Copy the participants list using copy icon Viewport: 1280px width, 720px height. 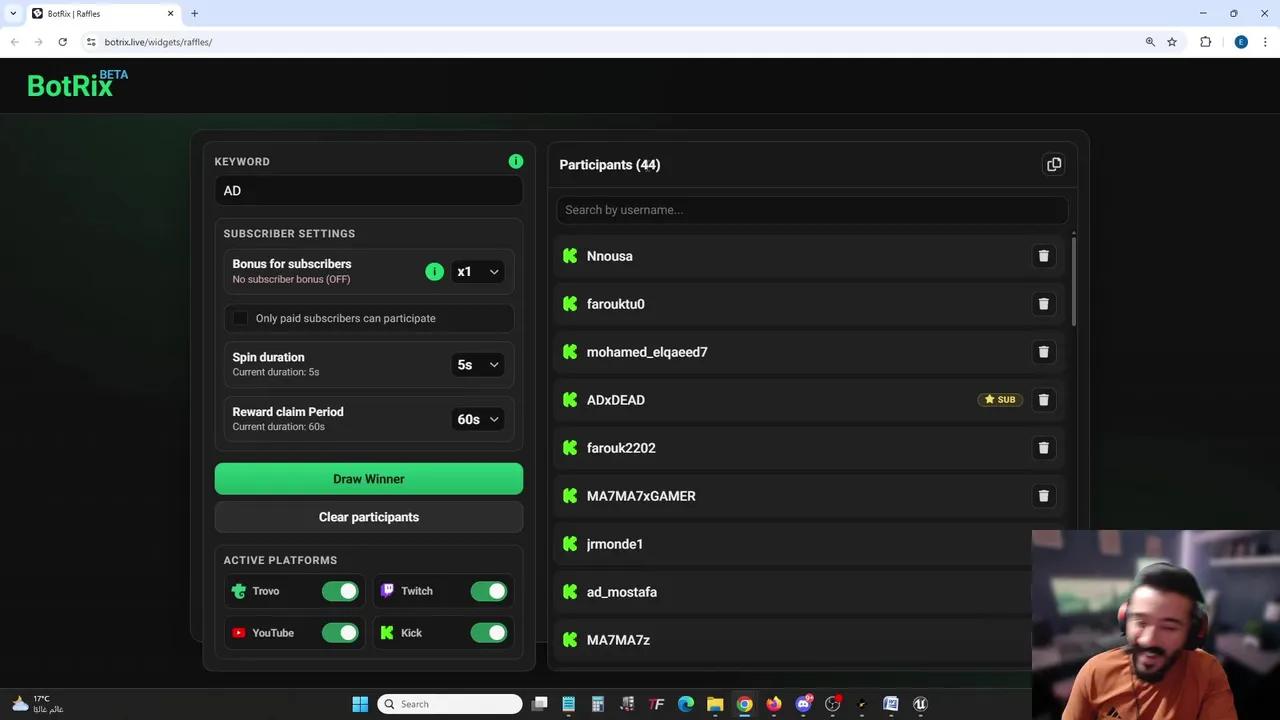click(x=1053, y=165)
